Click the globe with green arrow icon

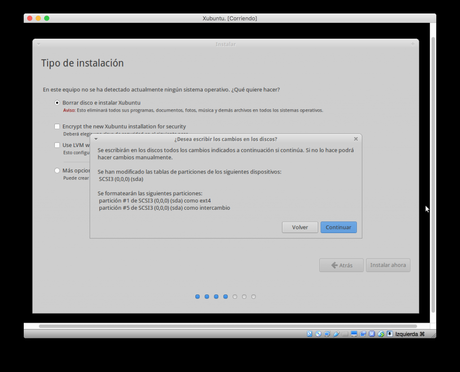point(381,334)
